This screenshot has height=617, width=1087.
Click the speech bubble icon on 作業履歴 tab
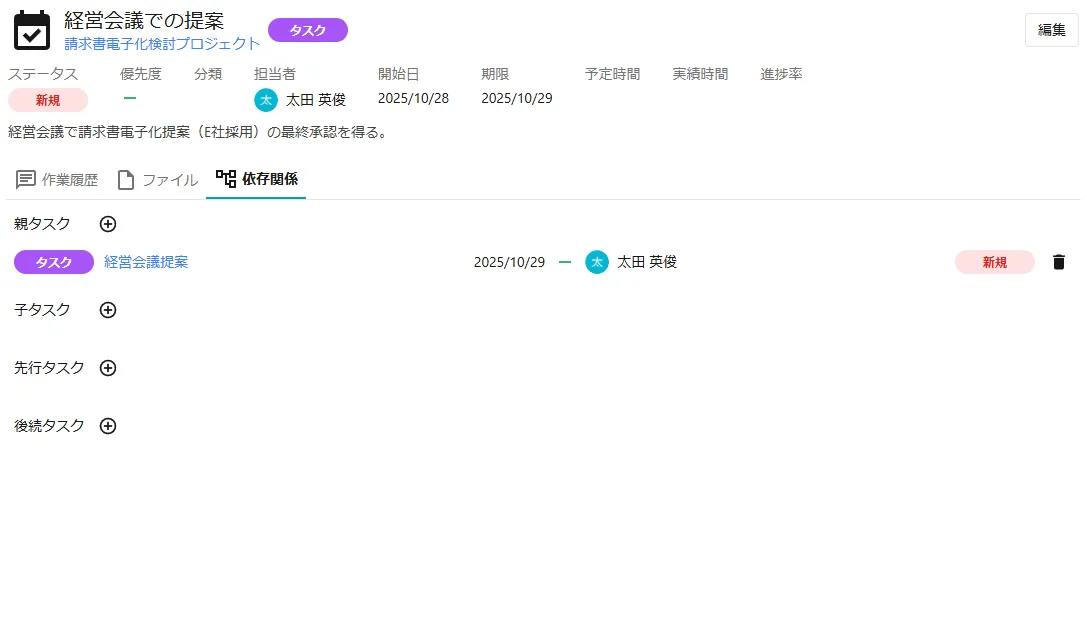[25, 179]
